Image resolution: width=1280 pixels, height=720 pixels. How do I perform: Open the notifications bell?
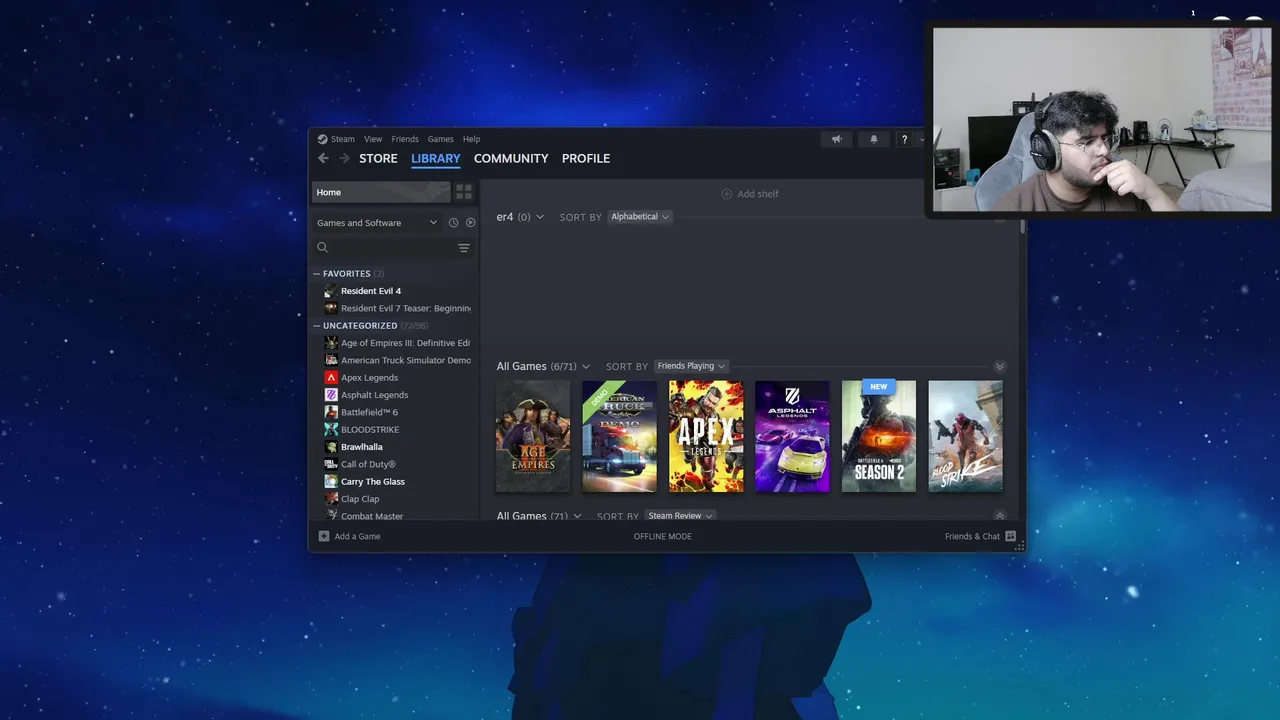873,139
